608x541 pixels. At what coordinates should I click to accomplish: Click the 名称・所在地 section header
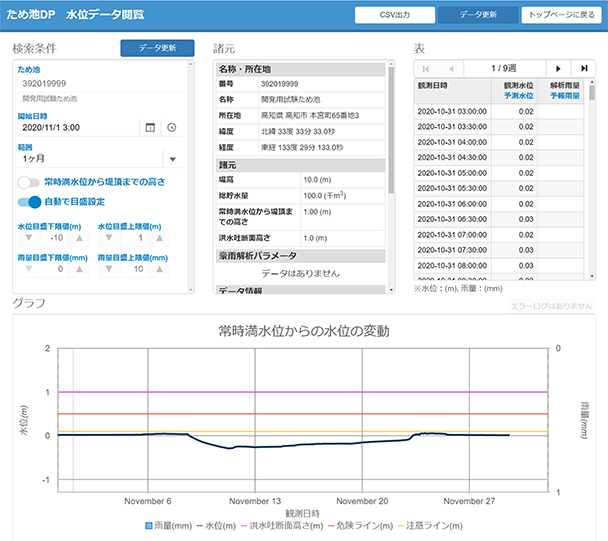[x=301, y=69]
